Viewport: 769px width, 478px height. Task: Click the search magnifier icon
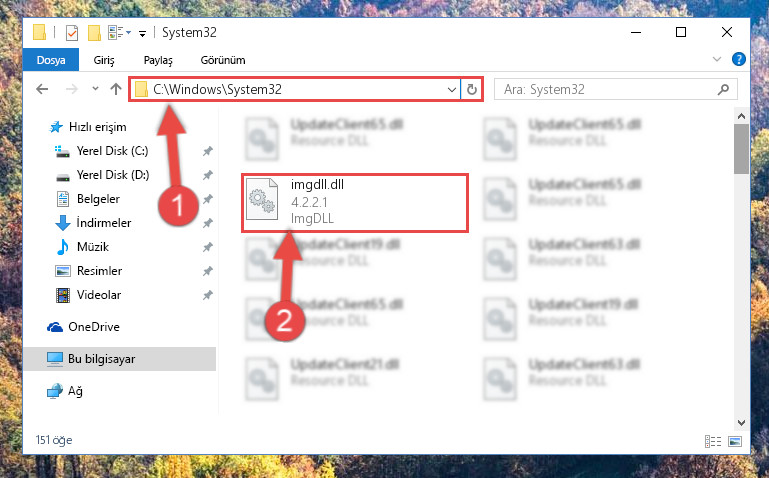pos(723,89)
